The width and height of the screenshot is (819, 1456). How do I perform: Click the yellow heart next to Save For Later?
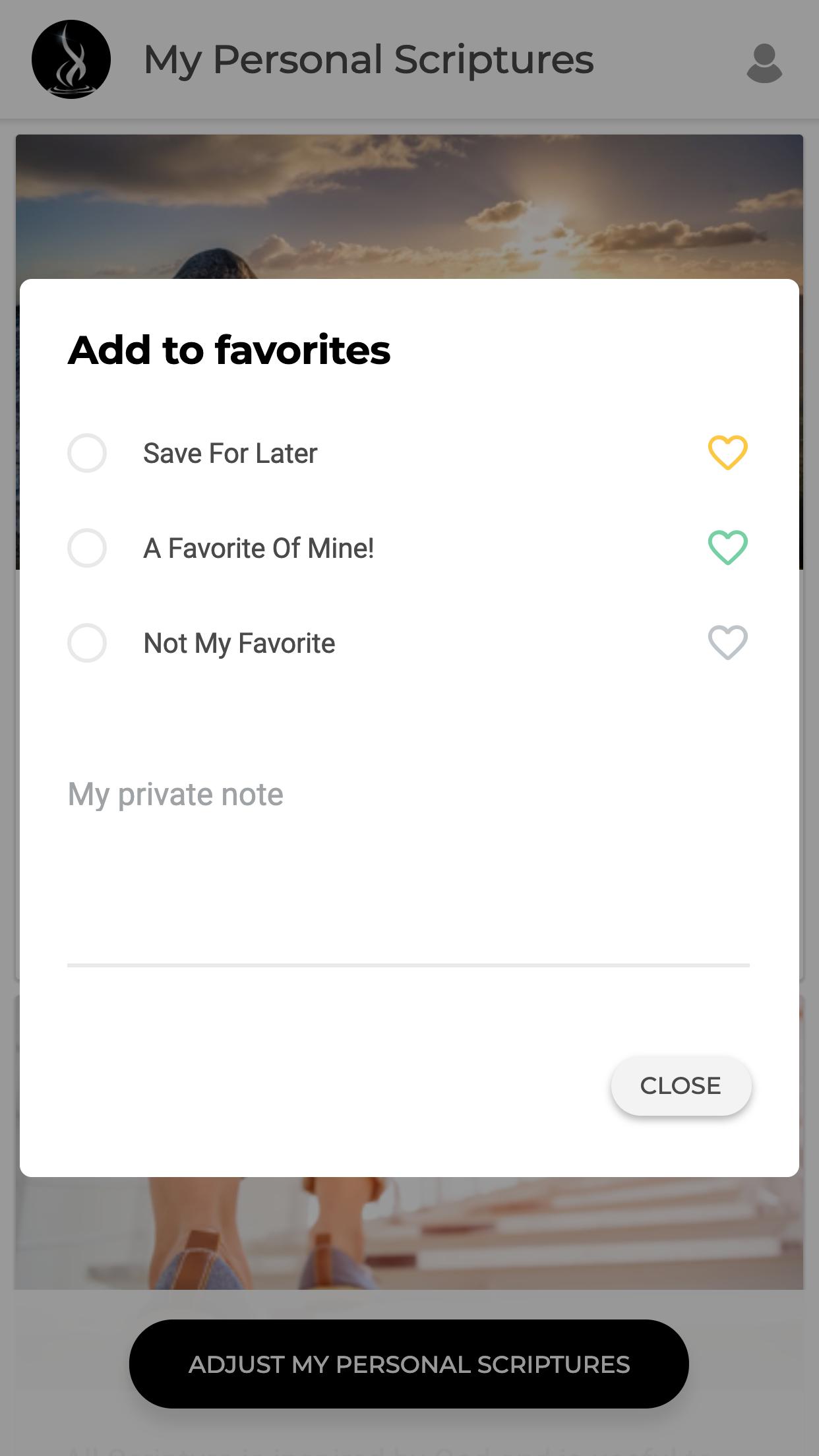point(727,453)
